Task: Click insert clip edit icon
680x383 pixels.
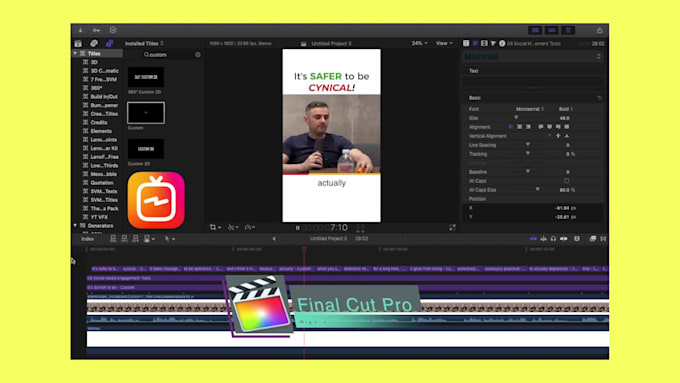Action: tap(124, 239)
